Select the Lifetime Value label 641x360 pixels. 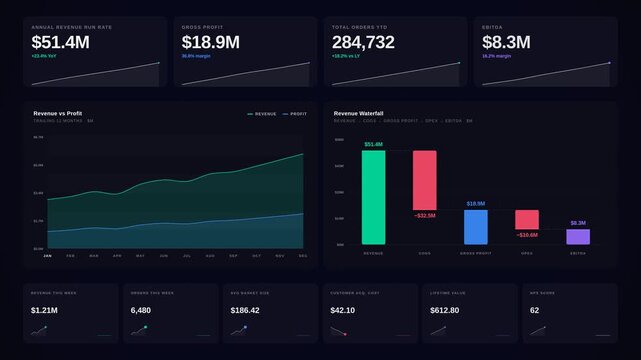coord(448,293)
